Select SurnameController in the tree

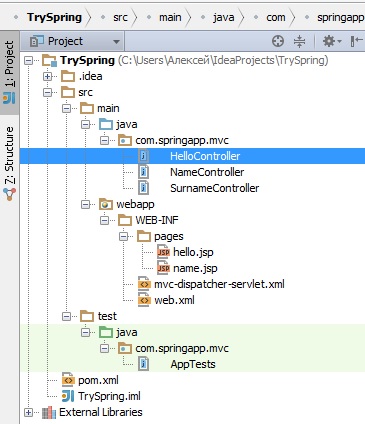[x=215, y=188]
